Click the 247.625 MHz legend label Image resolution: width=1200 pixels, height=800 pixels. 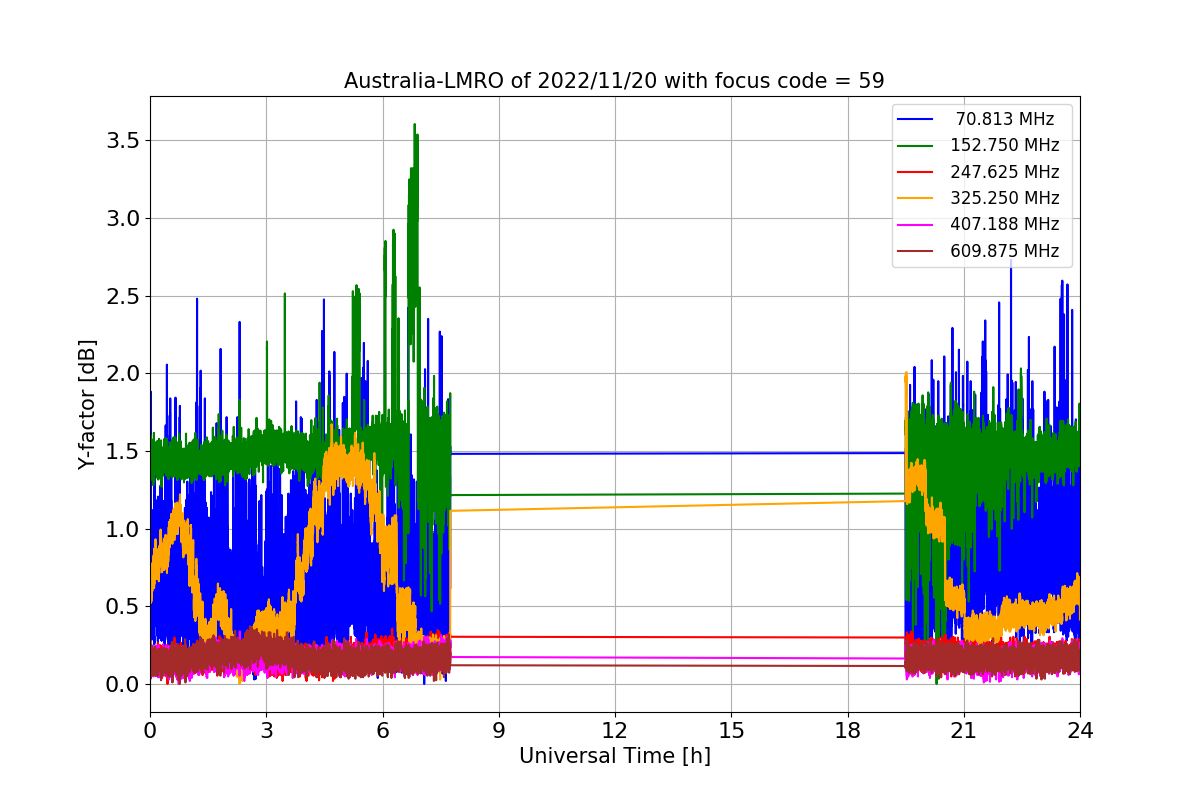click(x=1005, y=172)
